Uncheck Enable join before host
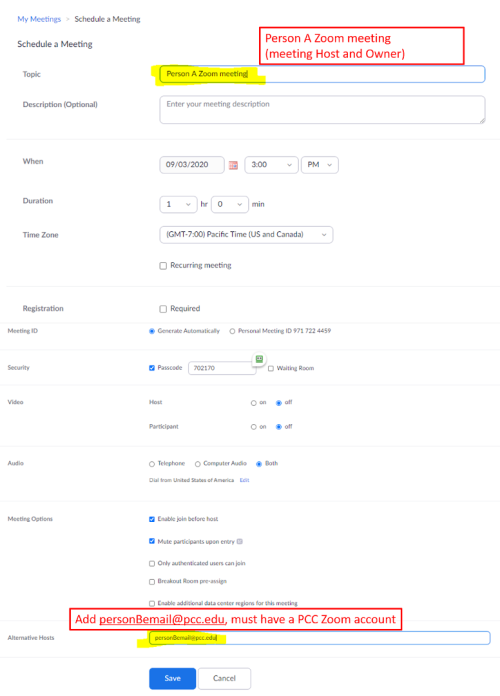Screen dimensions: 500x696 (x=152, y=519)
